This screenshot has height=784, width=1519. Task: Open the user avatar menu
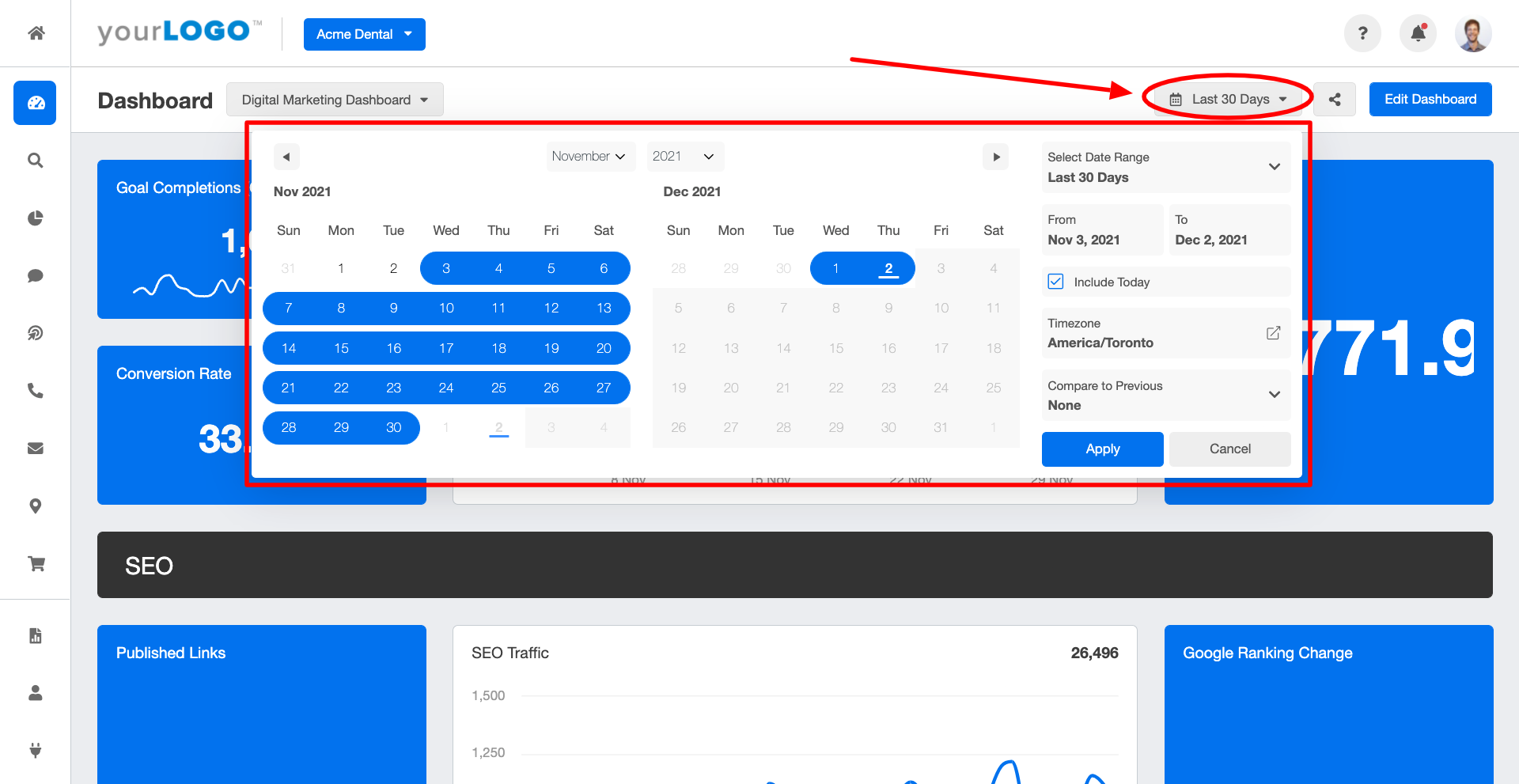coord(1473,33)
